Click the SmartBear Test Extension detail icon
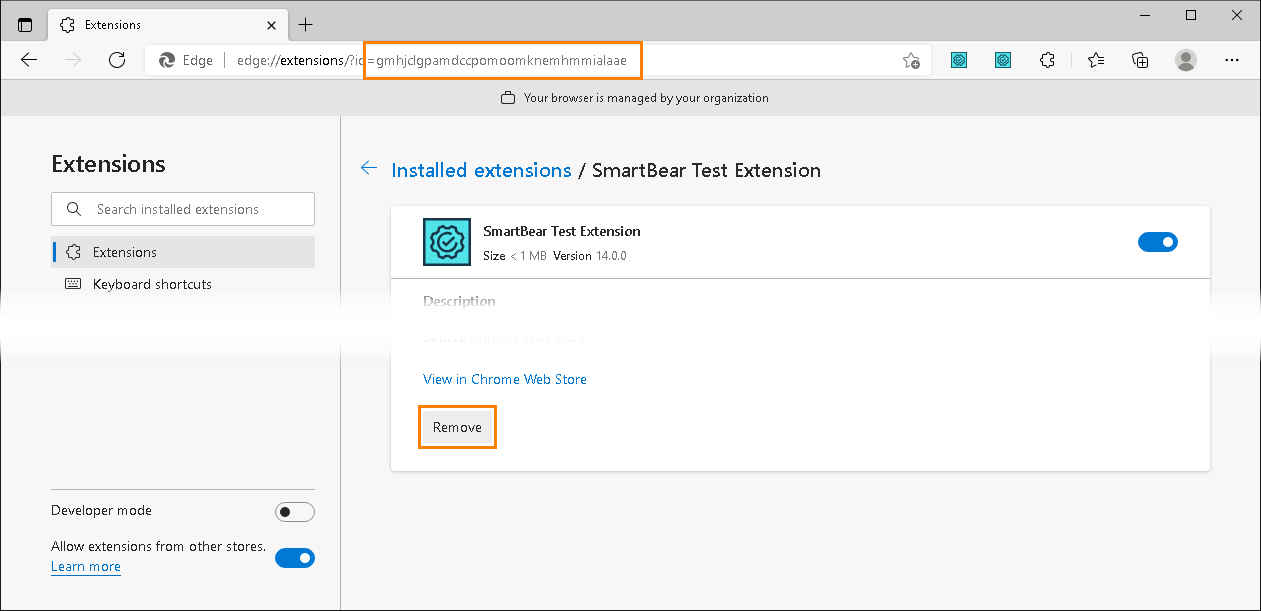Viewport: 1261px width, 611px height. coord(446,241)
